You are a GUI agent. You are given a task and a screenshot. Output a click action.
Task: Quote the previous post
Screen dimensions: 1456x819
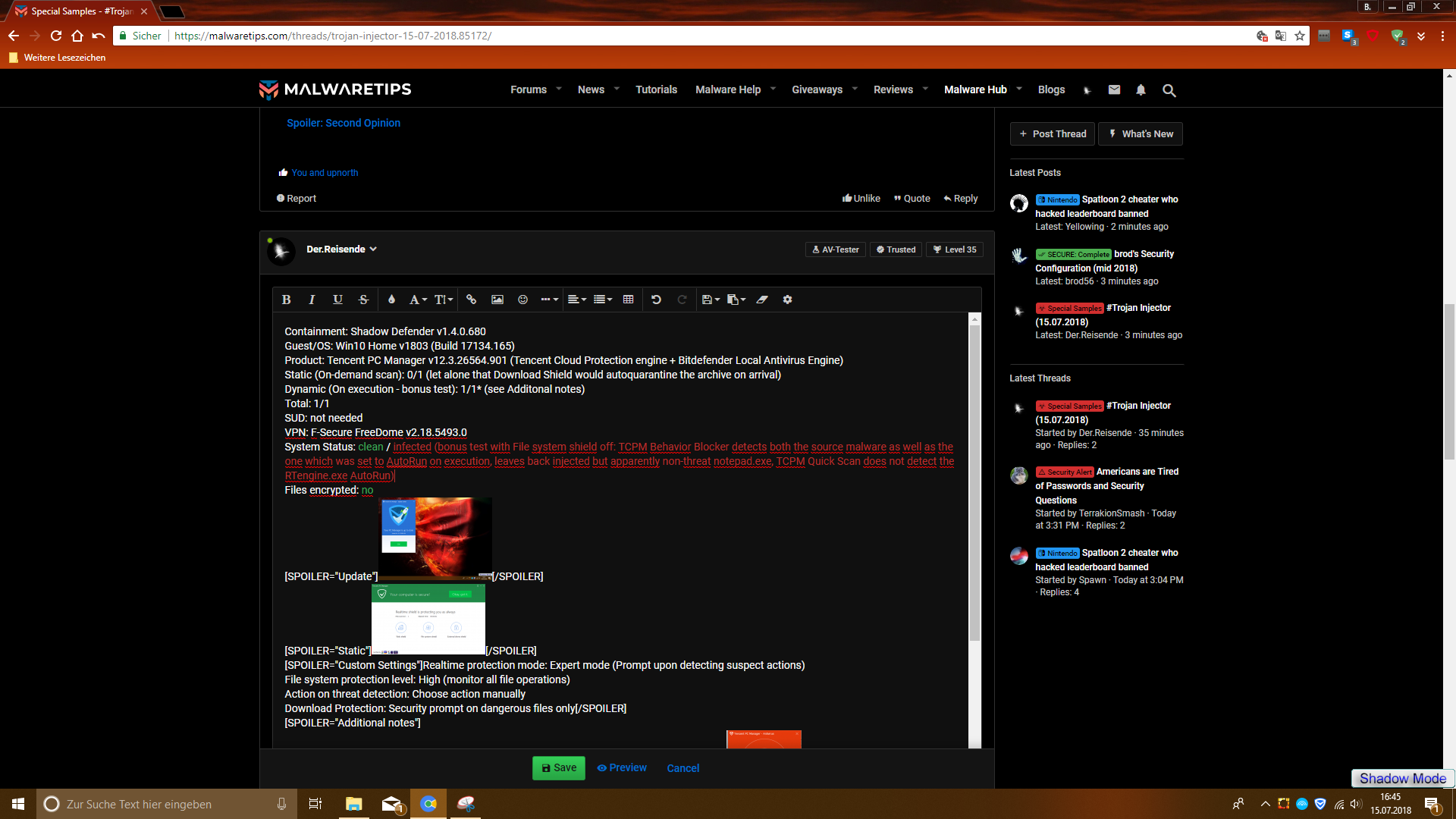pos(912,199)
